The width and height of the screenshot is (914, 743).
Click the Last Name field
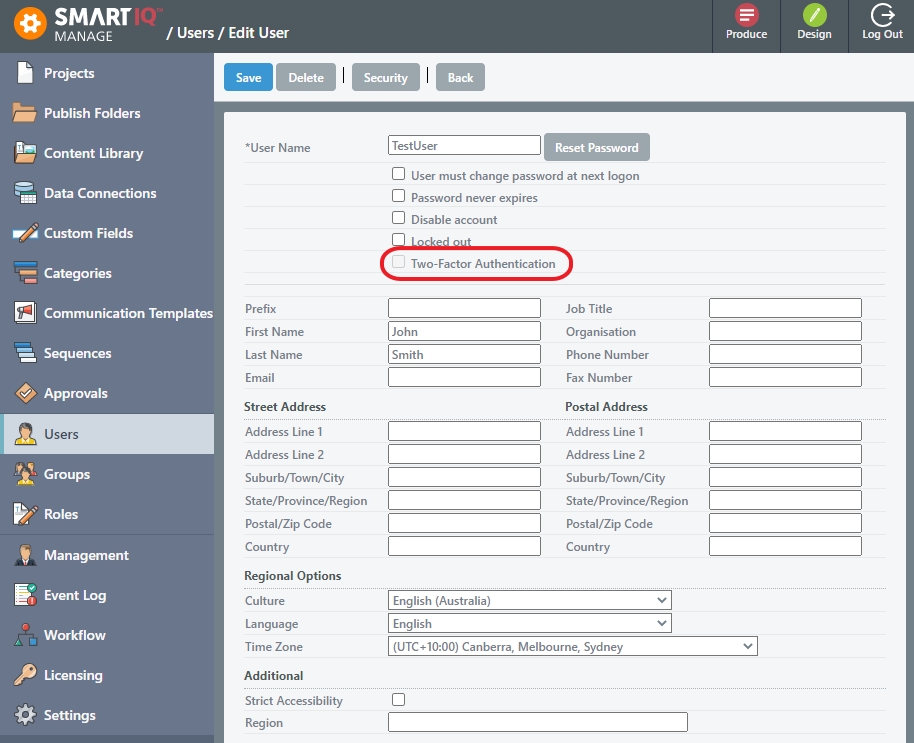[x=464, y=354]
